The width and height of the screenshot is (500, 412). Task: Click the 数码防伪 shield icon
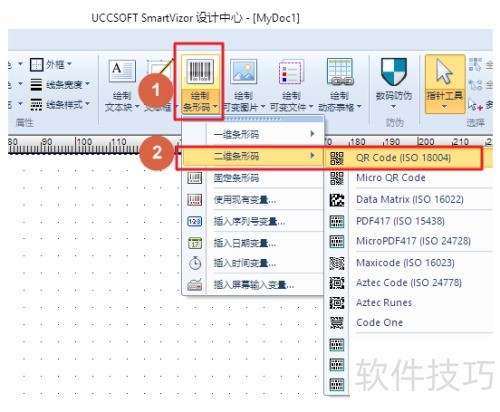pos(394,72)
